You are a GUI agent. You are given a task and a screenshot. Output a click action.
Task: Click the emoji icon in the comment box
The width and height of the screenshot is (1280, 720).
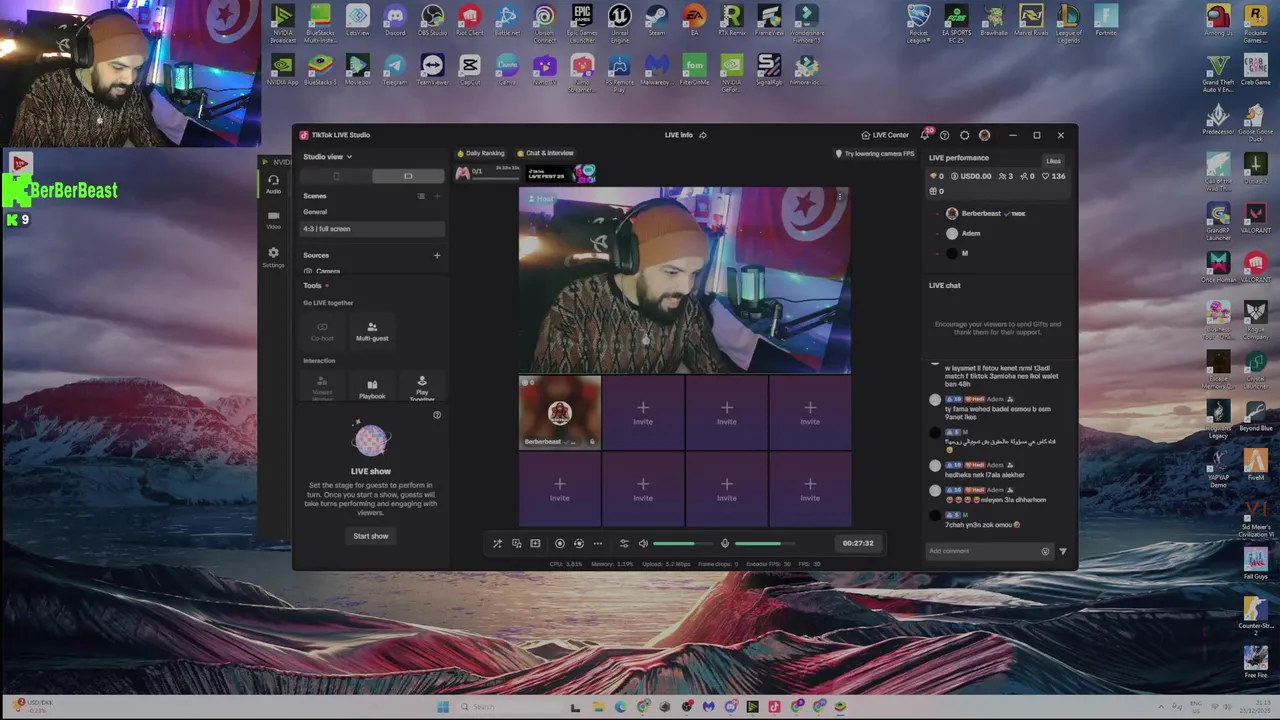pos(1045,551)
